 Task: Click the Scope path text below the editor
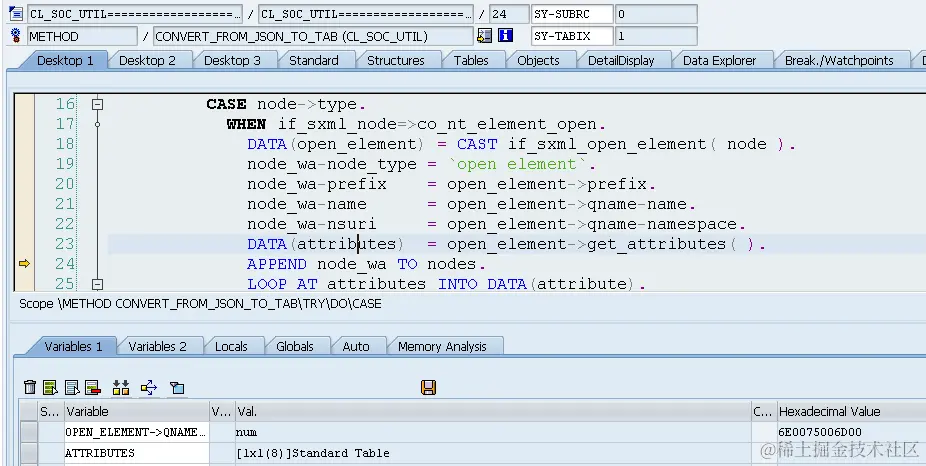pos(200,304)
